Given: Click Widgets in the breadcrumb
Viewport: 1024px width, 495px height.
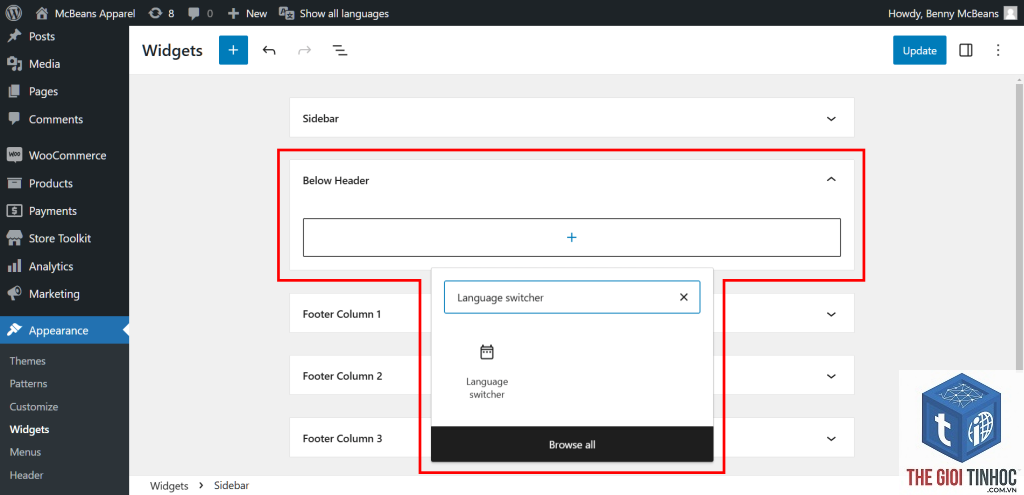Looking at the screenshot, I should 169,486.
